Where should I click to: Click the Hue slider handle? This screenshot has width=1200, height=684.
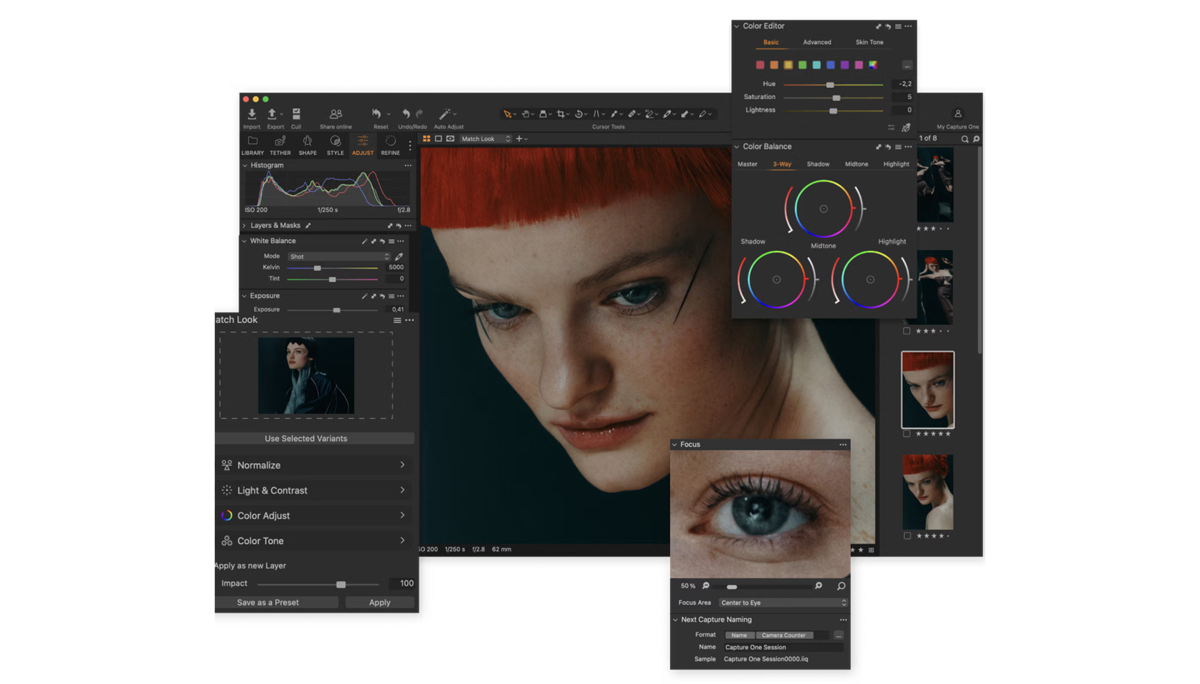point(830,85)
